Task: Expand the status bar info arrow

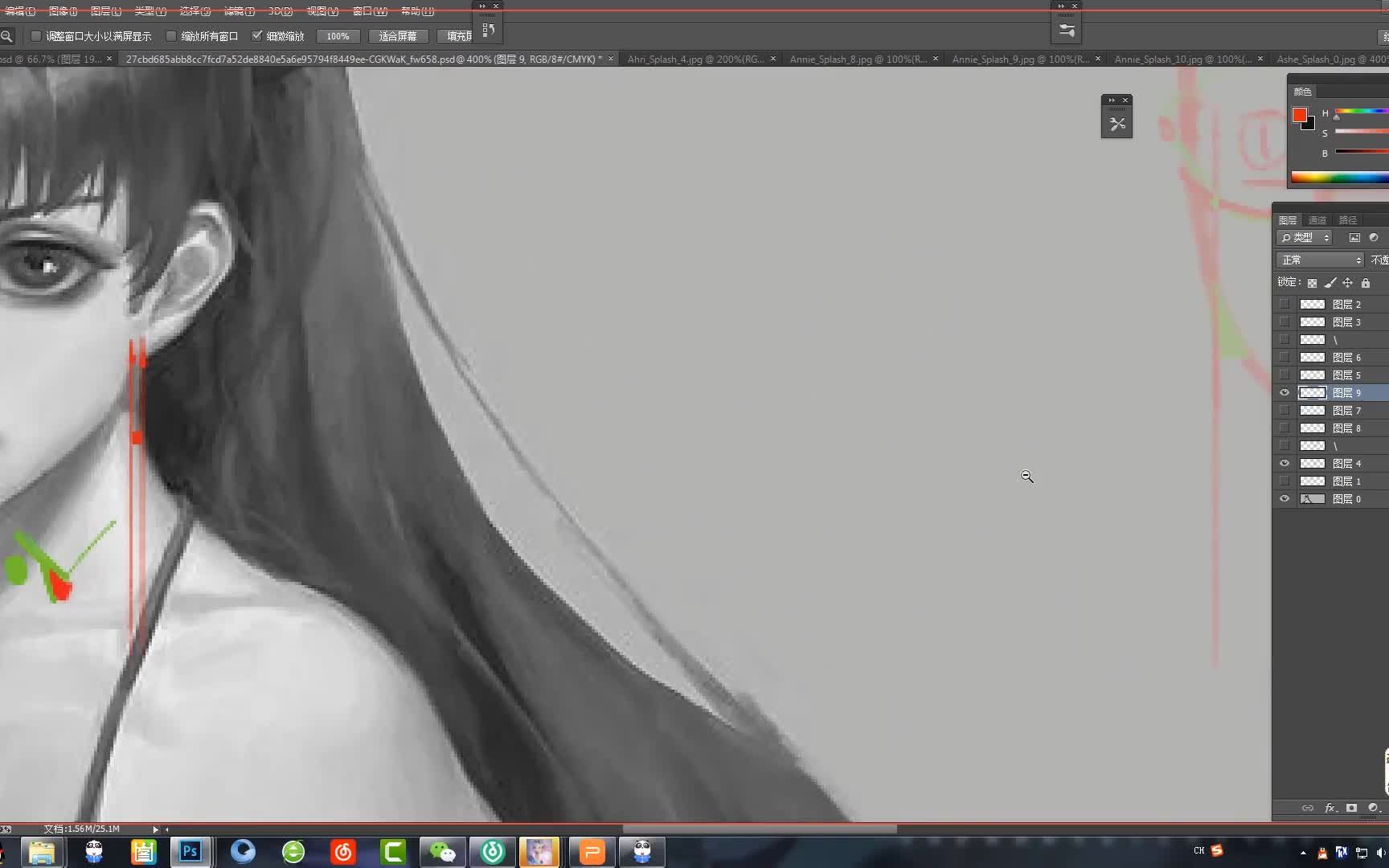Action: (155, 829)
